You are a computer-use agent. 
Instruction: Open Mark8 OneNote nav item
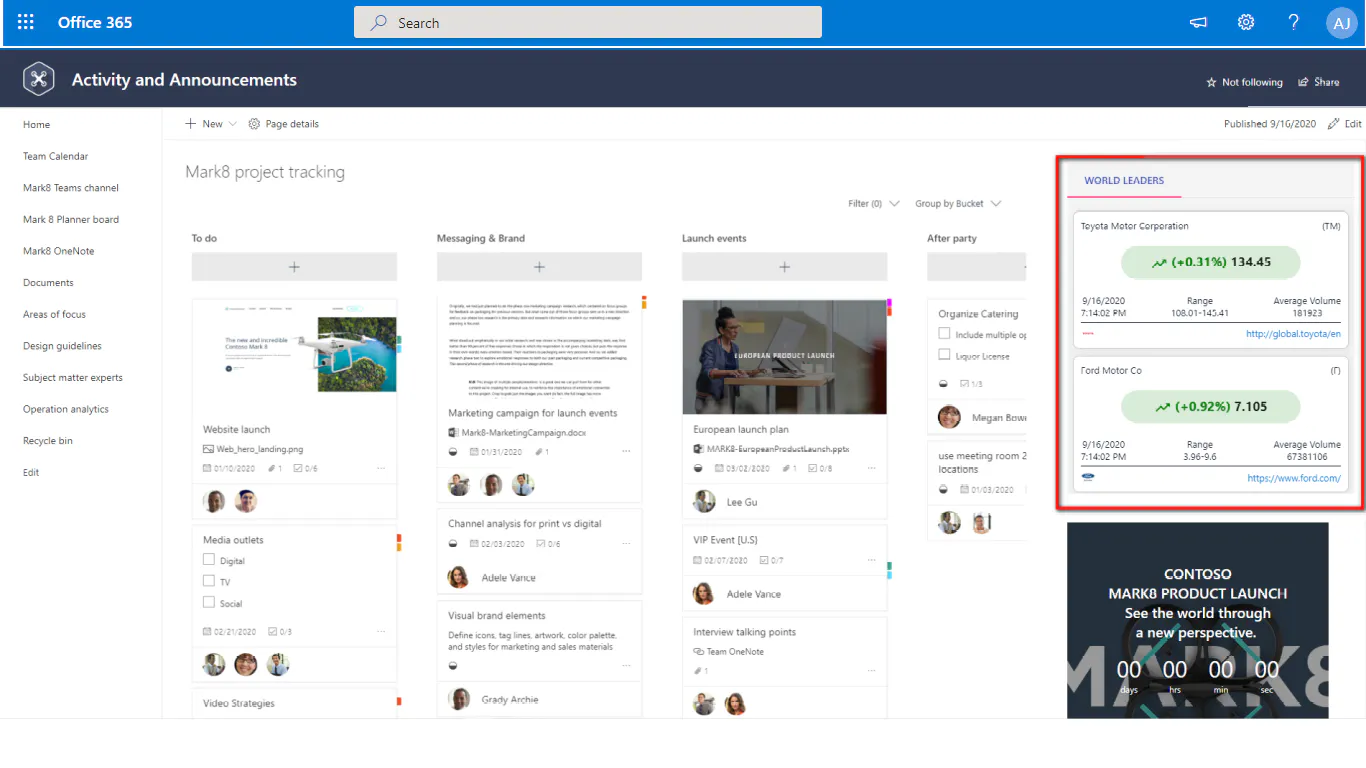pyautogui.click(x=58, y=251)
